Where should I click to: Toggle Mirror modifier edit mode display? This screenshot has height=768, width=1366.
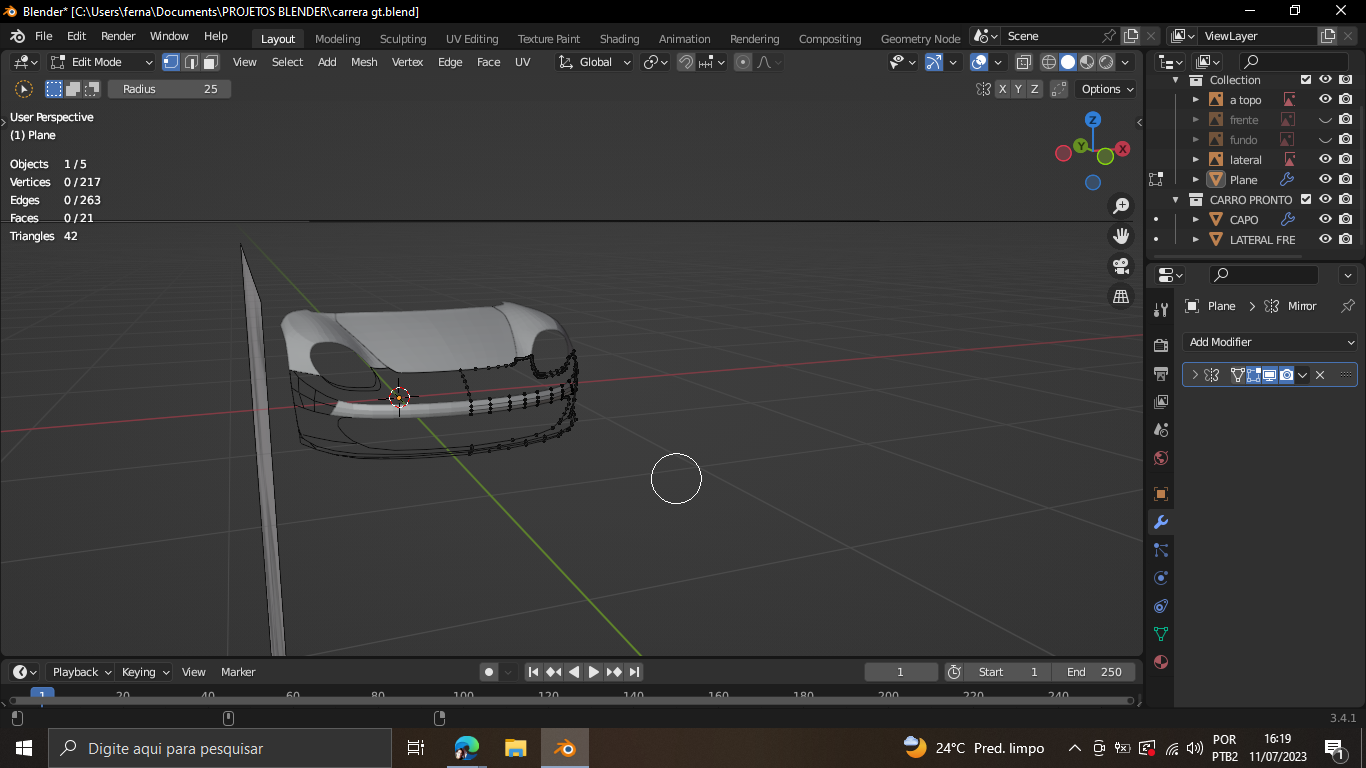click(x=1254, y=375)
